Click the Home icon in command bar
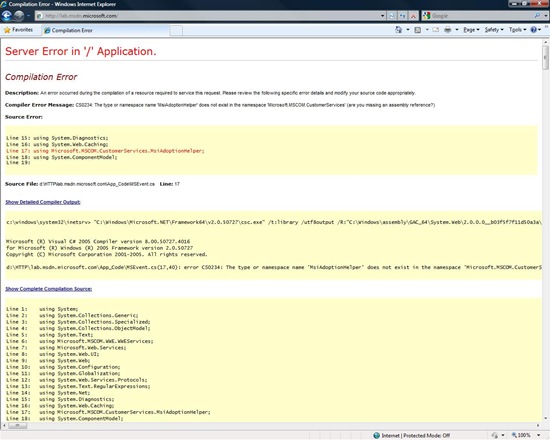The width and height of the screenshot is (550, 440). coord(398,30)
